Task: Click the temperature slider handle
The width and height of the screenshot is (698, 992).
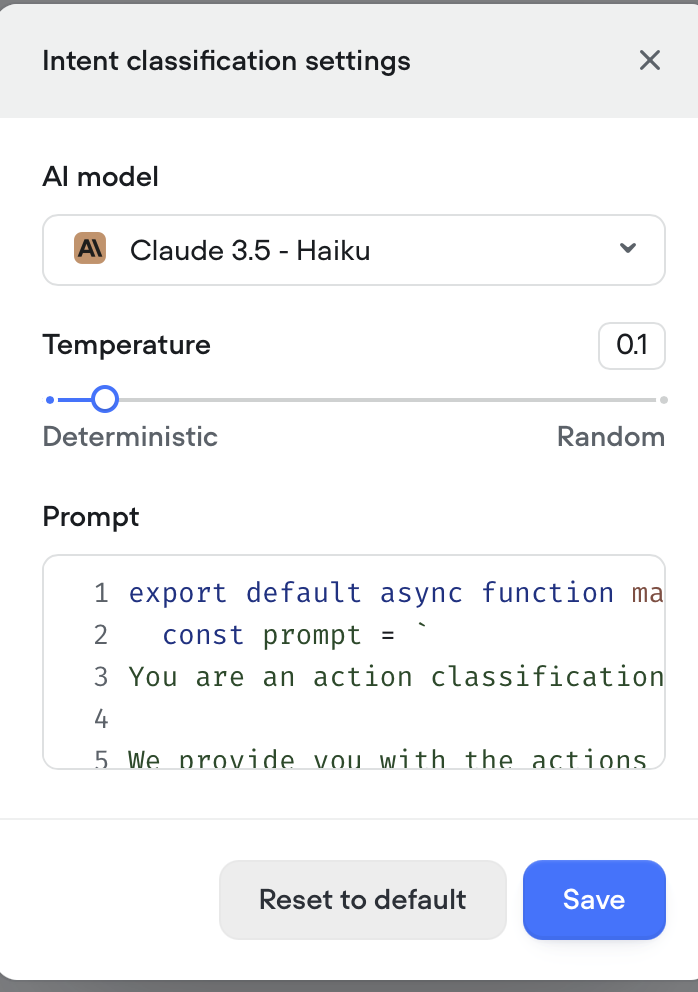Action: coord(105,400)
